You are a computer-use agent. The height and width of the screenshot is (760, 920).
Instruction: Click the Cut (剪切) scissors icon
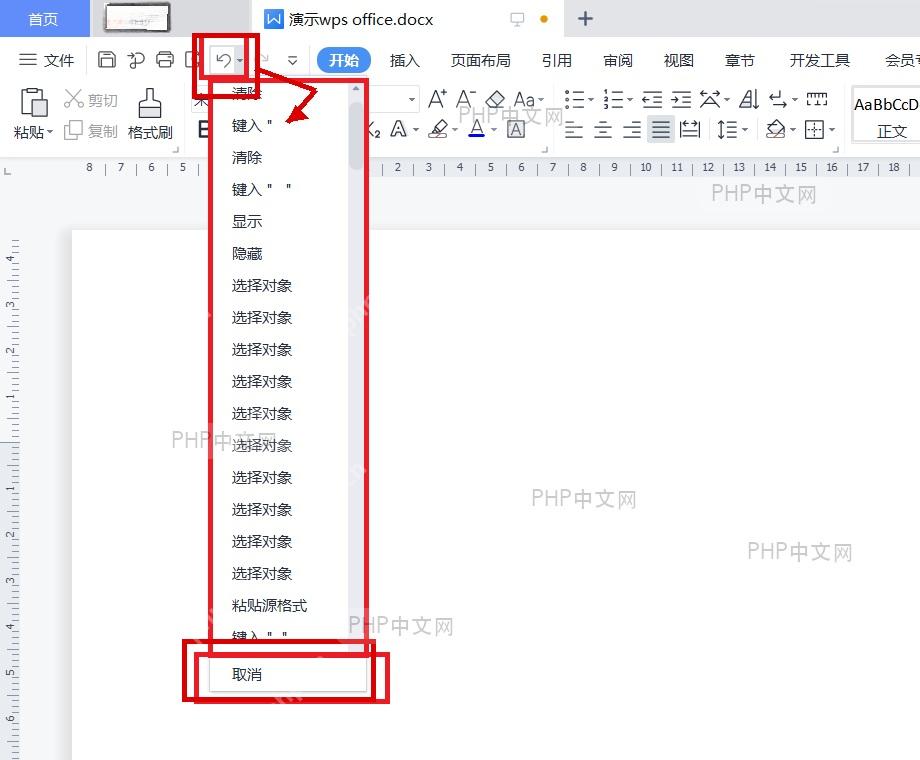(x=73, y=99)
